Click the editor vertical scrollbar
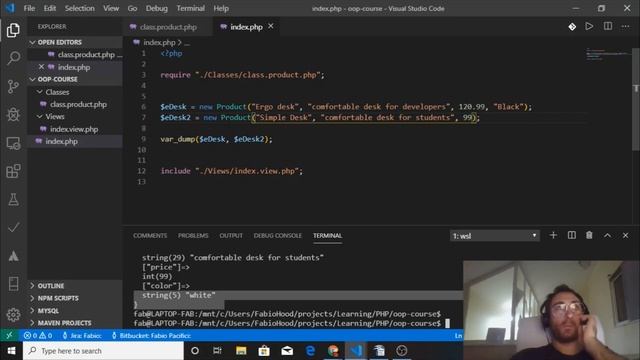 click(x=636, y=100)
